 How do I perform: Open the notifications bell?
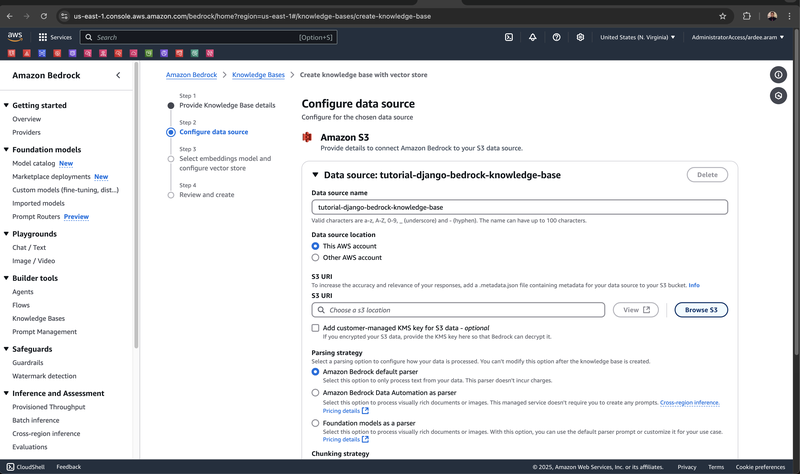click(x=533, y=37)
